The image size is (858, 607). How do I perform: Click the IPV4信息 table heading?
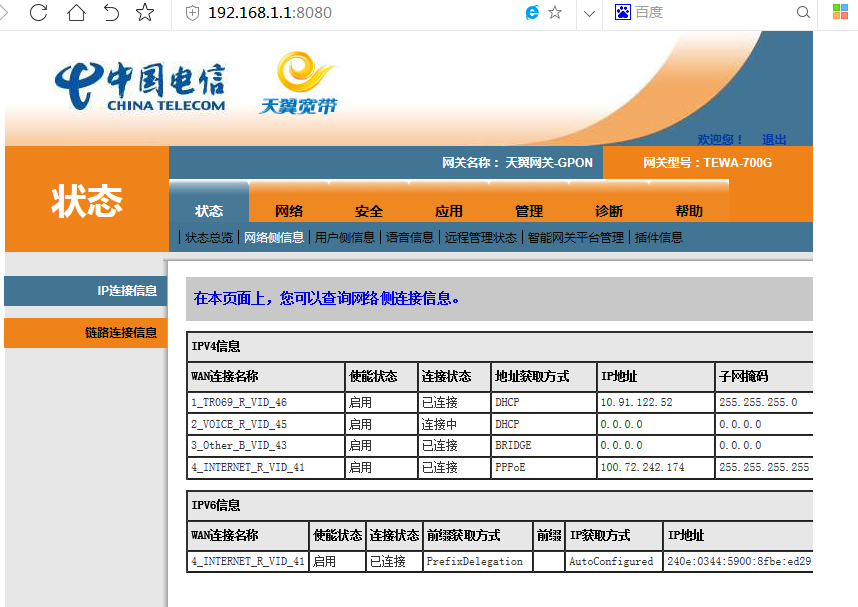coord(216,346)
